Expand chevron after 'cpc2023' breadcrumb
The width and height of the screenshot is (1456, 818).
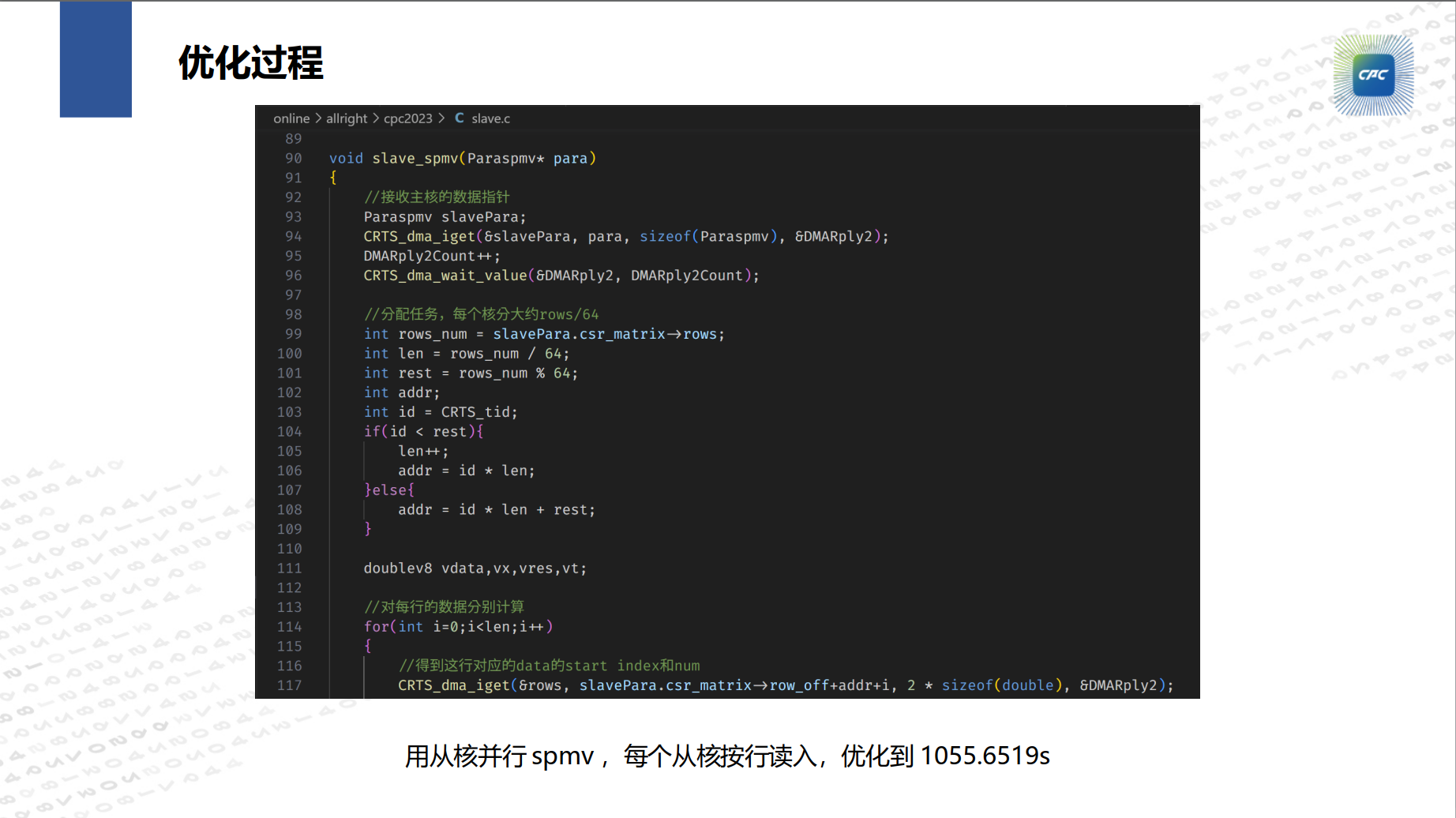point(441,118)
